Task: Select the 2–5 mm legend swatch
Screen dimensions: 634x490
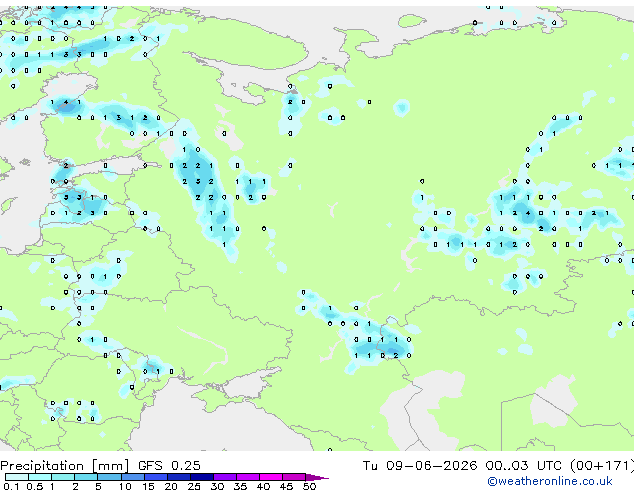Action: (86, 477)
